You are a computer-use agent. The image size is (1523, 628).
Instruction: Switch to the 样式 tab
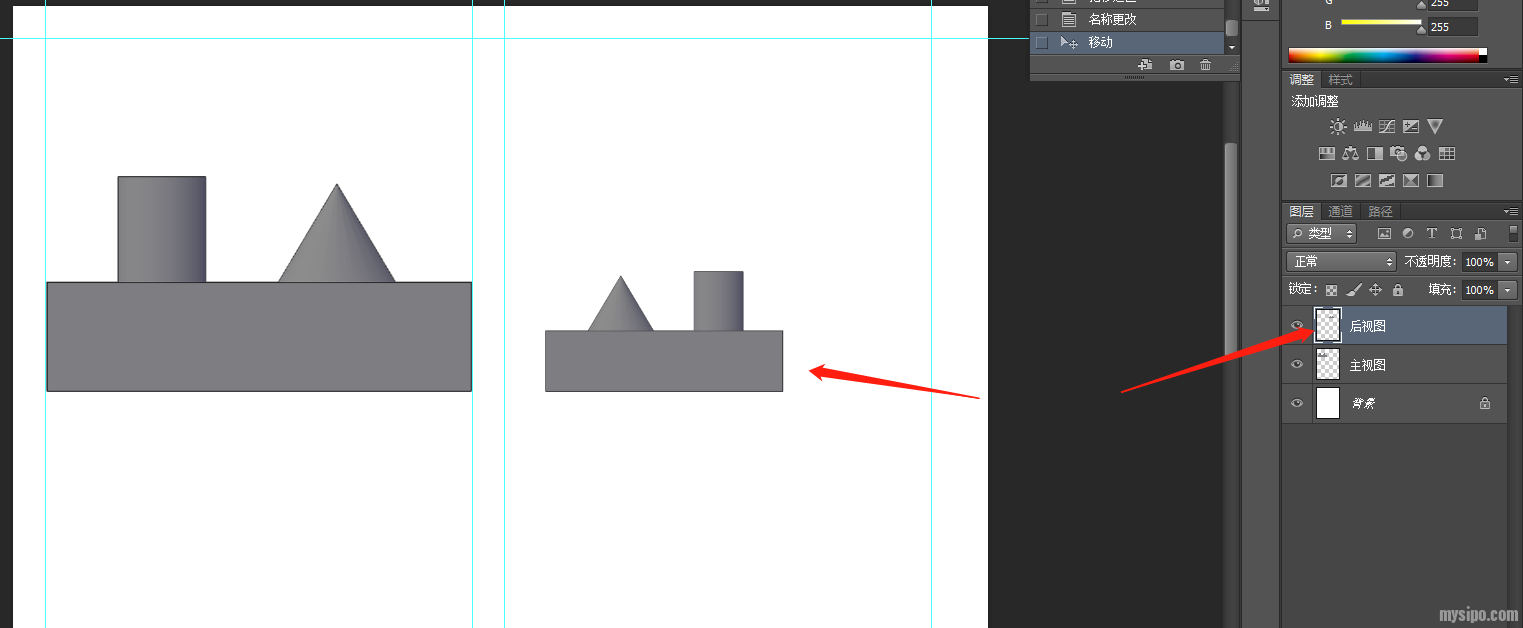[1340, 80]
